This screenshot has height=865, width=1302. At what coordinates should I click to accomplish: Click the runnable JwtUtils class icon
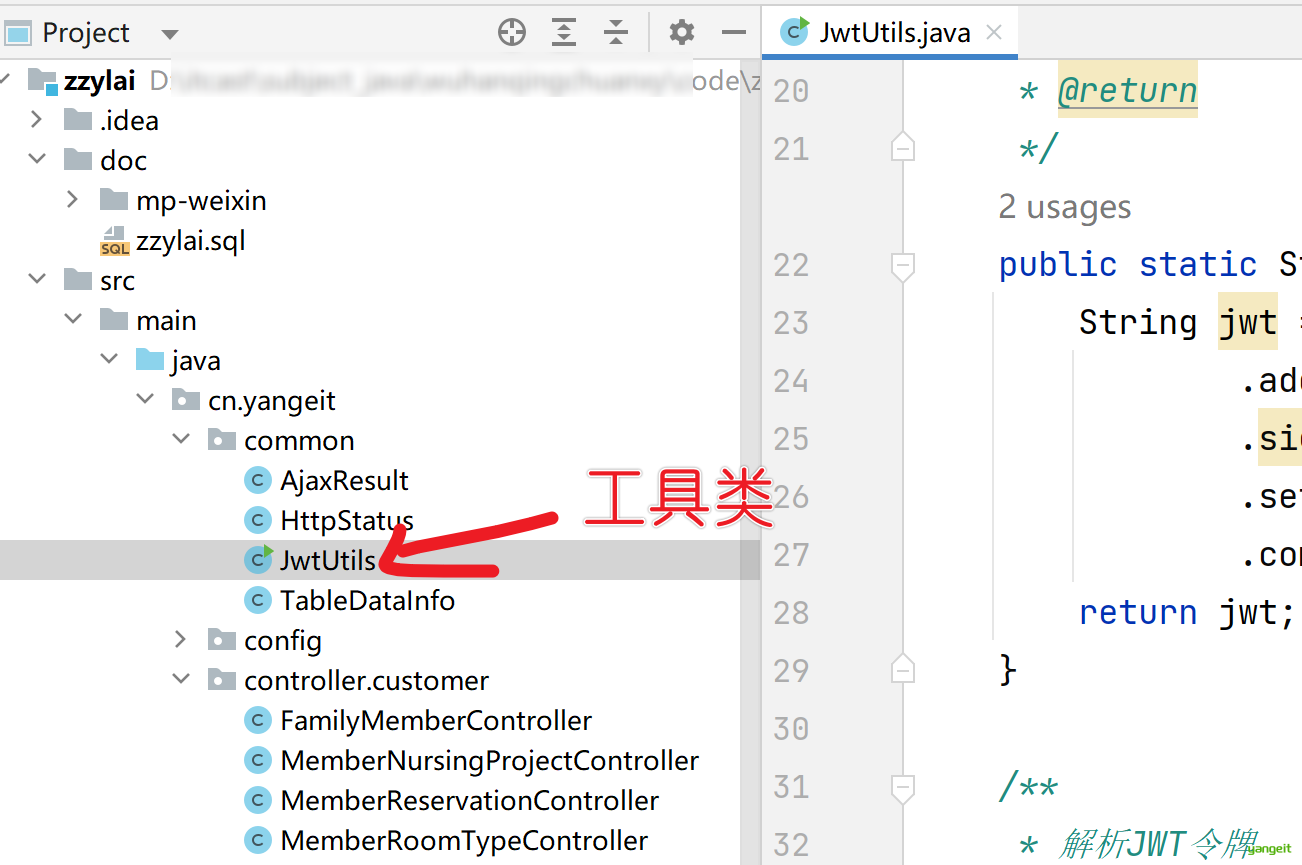tap(259, 559)
